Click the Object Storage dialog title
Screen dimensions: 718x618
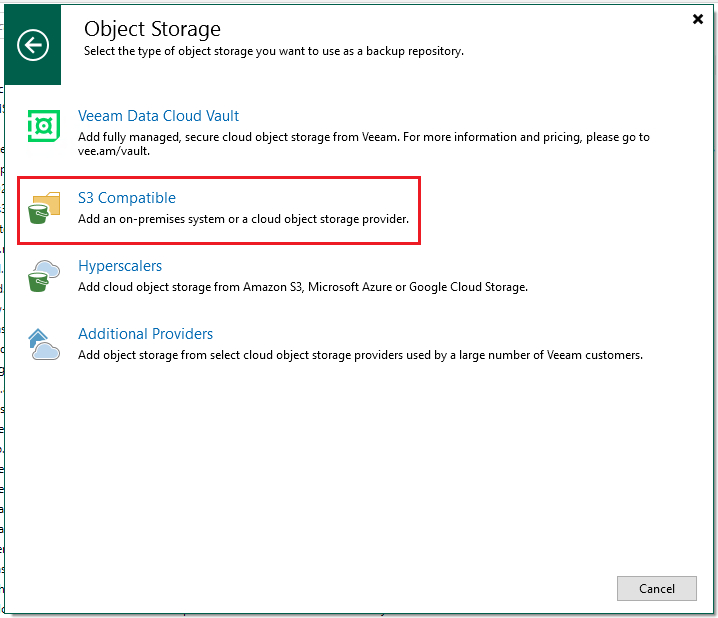tap(152, 29)
